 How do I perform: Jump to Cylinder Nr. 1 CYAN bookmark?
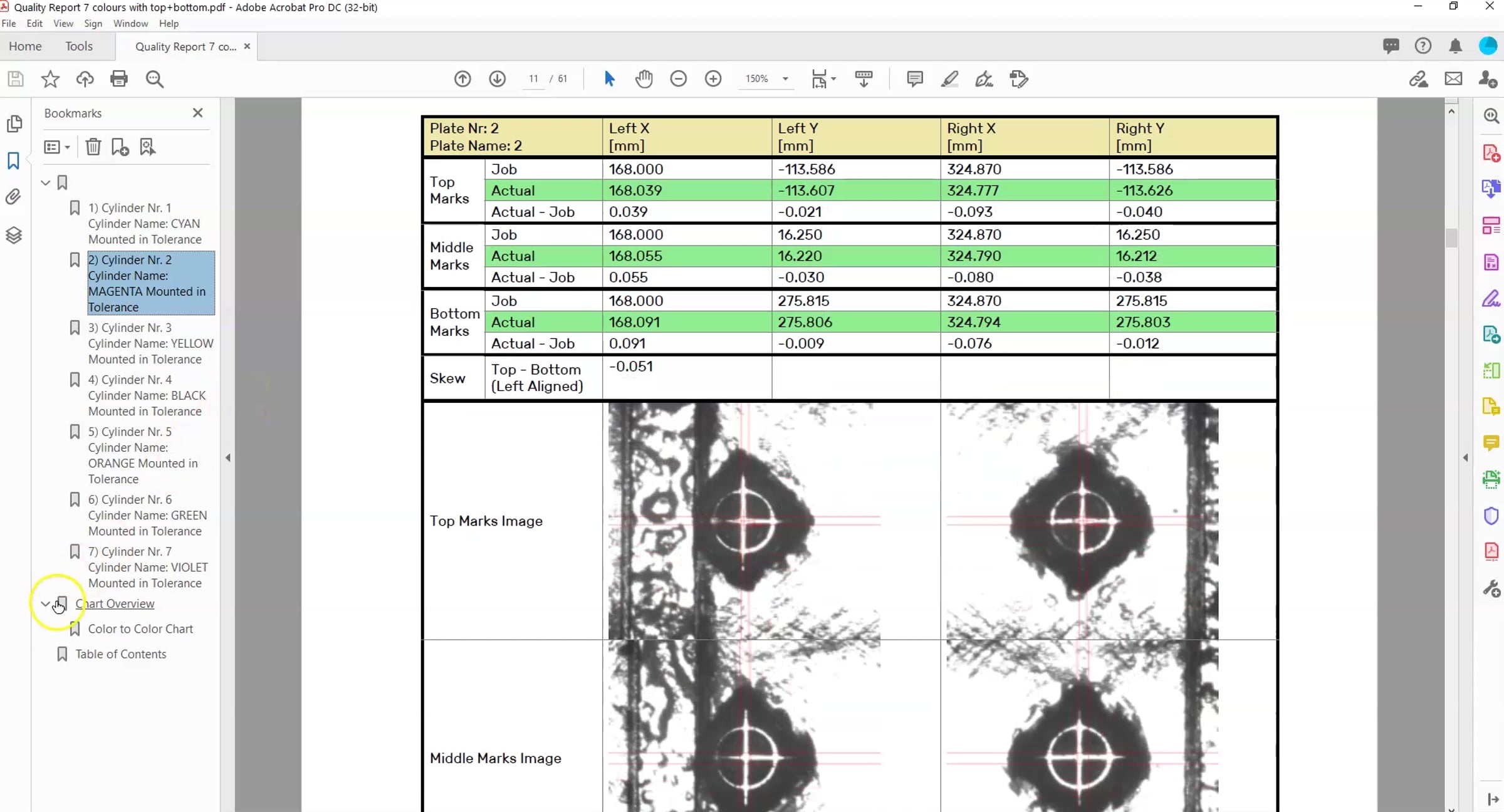click(x=145, y=224)
